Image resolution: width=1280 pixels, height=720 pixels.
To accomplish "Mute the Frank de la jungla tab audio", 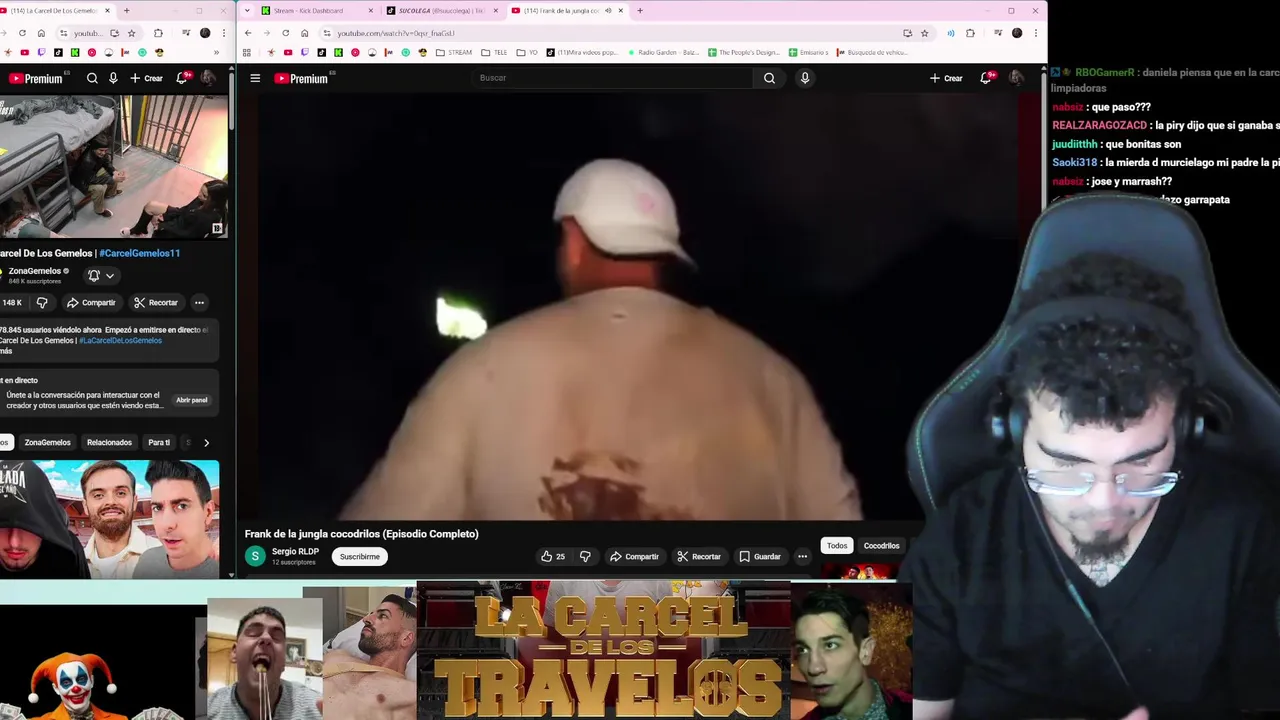I will point(608,11).
